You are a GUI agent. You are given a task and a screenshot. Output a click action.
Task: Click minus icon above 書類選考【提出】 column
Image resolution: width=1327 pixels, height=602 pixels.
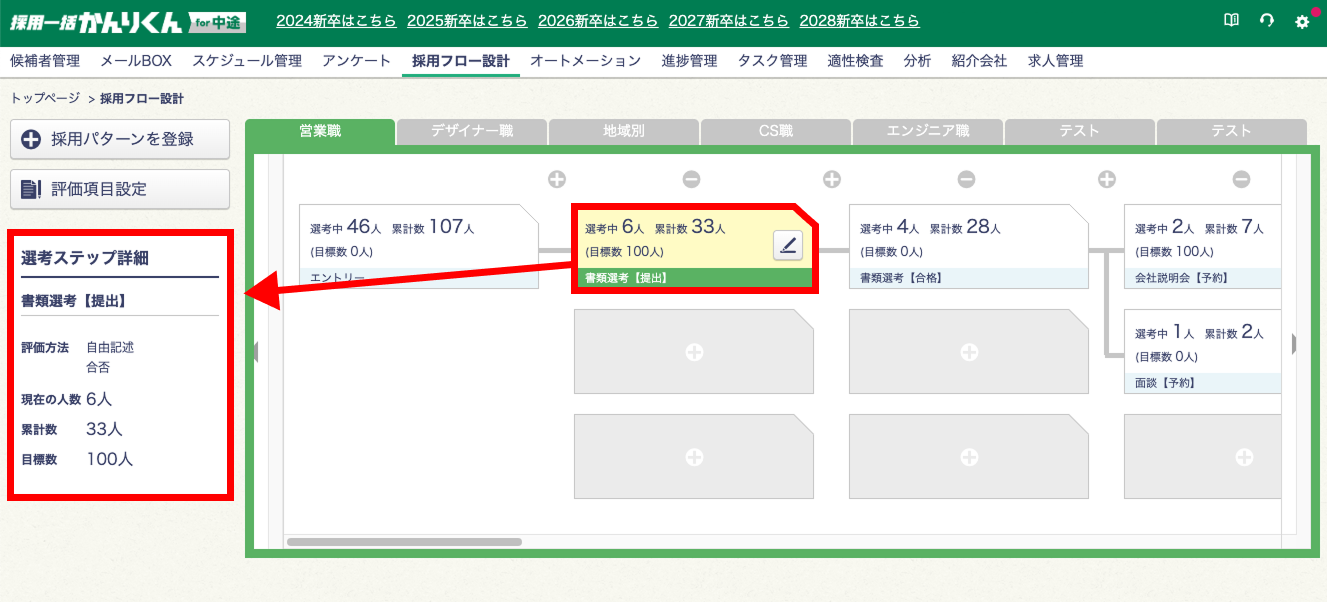(x=691, y=179)
